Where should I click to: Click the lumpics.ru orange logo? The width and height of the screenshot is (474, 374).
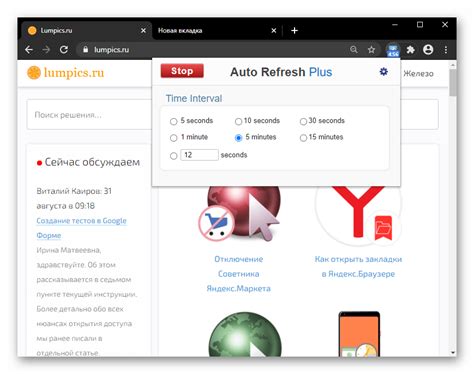point(66,73)
